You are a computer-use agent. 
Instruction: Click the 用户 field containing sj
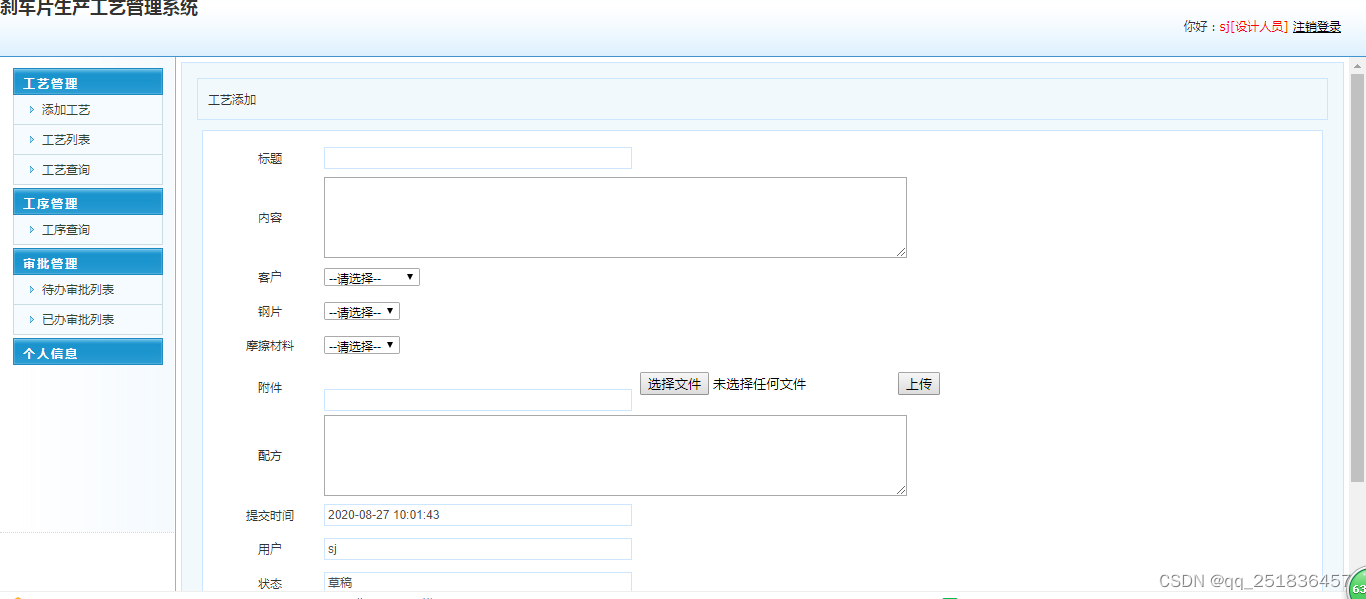point(478,549)
